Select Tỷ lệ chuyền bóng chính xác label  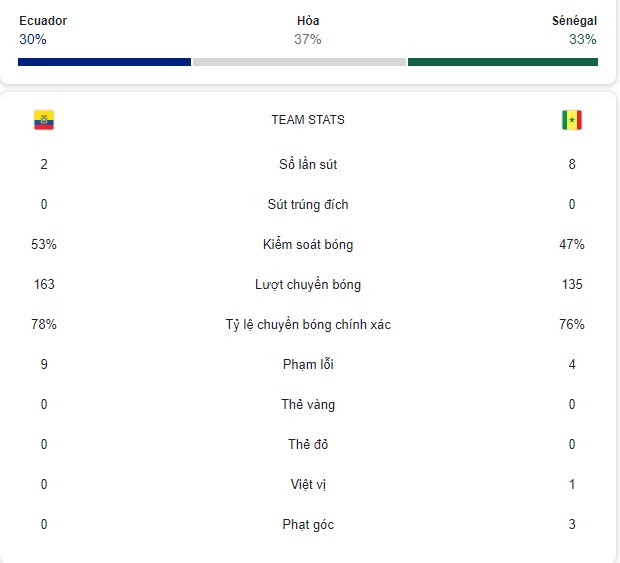[x=308, y=325]
